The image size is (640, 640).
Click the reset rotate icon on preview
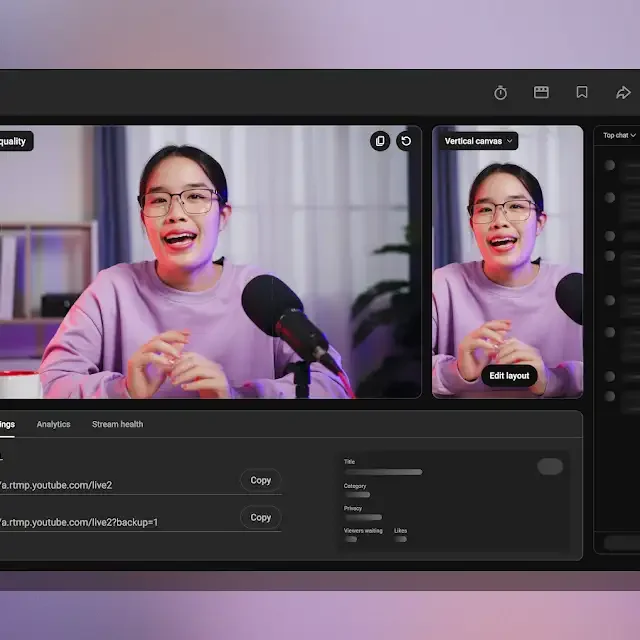coord(406,141)
